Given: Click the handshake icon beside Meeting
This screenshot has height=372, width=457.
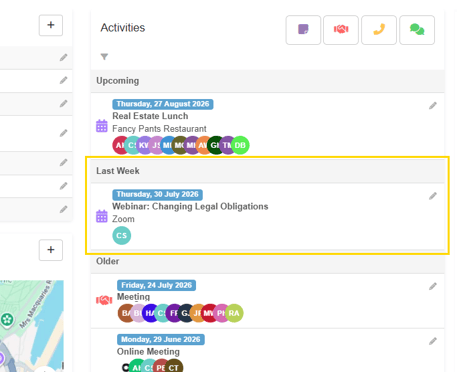Looking at the screenshot, I should coord(104,300).
